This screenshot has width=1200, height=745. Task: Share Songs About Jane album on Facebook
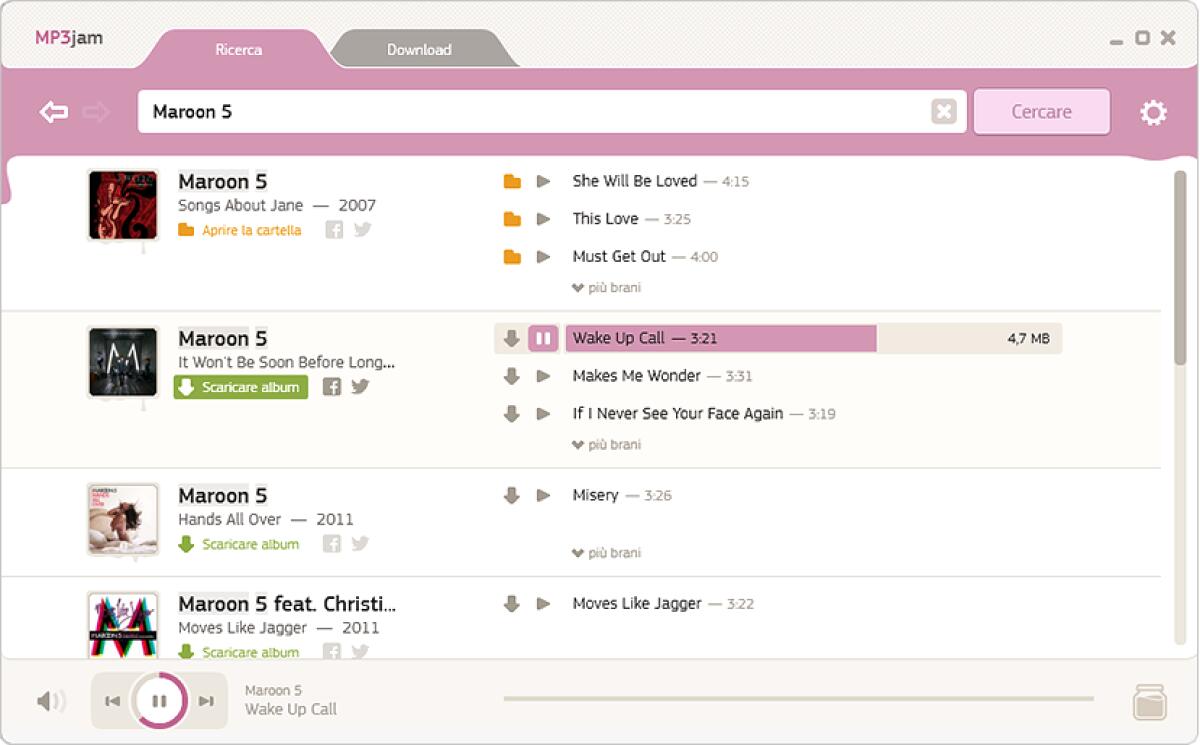333,229
